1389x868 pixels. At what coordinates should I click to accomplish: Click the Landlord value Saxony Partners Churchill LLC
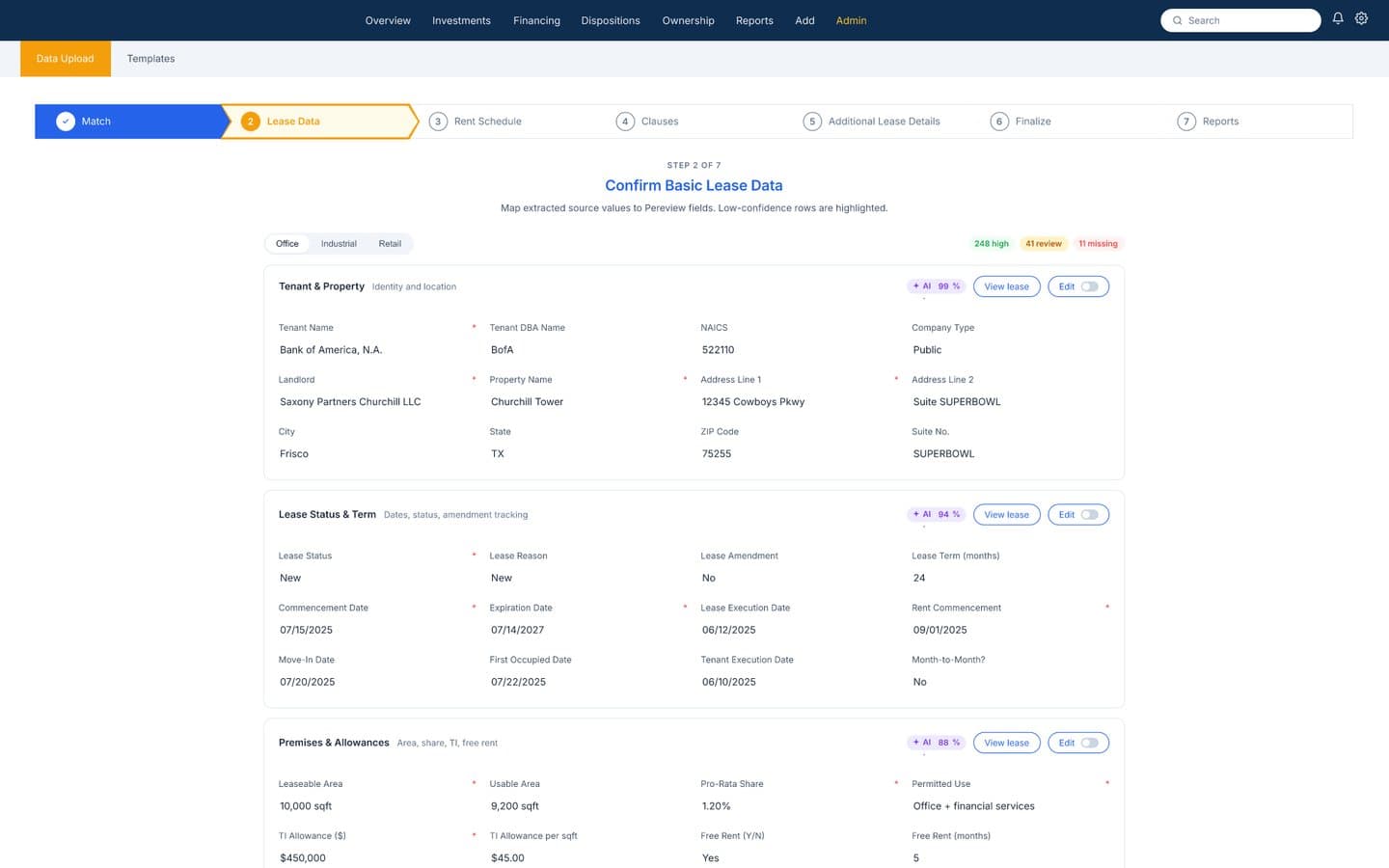pos(350,402)
